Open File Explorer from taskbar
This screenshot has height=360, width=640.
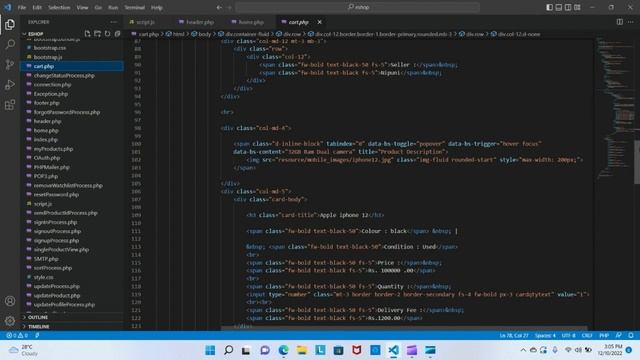click(302, 350)
